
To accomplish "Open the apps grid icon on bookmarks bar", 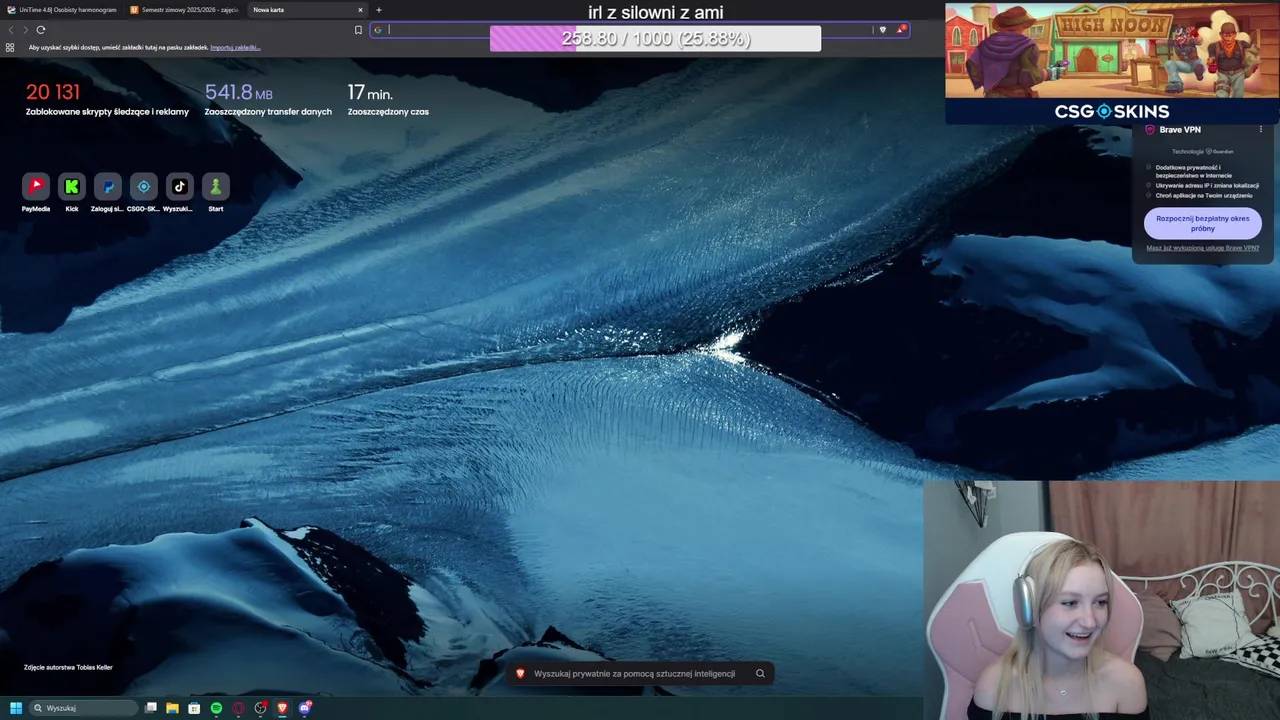I will (10, 47).
